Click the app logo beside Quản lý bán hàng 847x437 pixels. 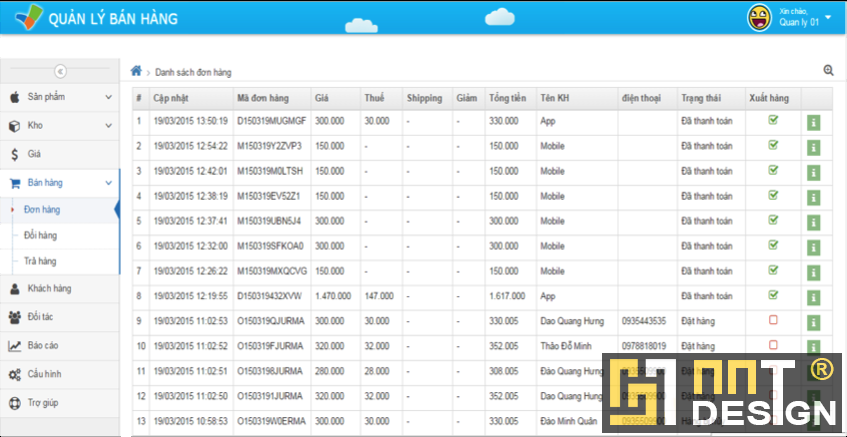pyautogui.click(x=29, y=17)
